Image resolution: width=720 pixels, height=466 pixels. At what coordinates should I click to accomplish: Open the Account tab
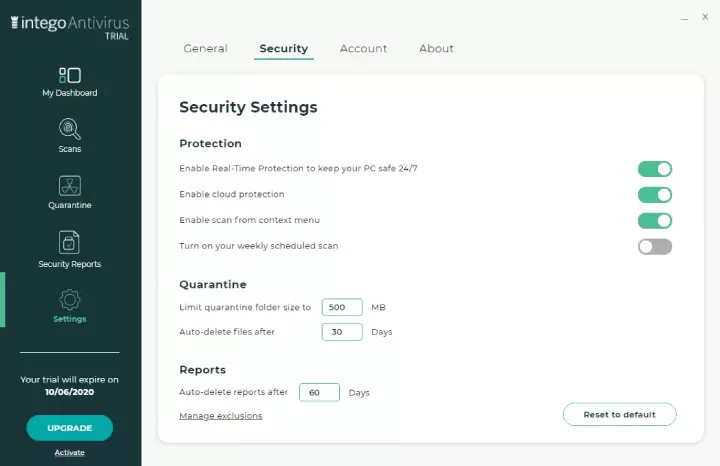click(x=363, y=48)
